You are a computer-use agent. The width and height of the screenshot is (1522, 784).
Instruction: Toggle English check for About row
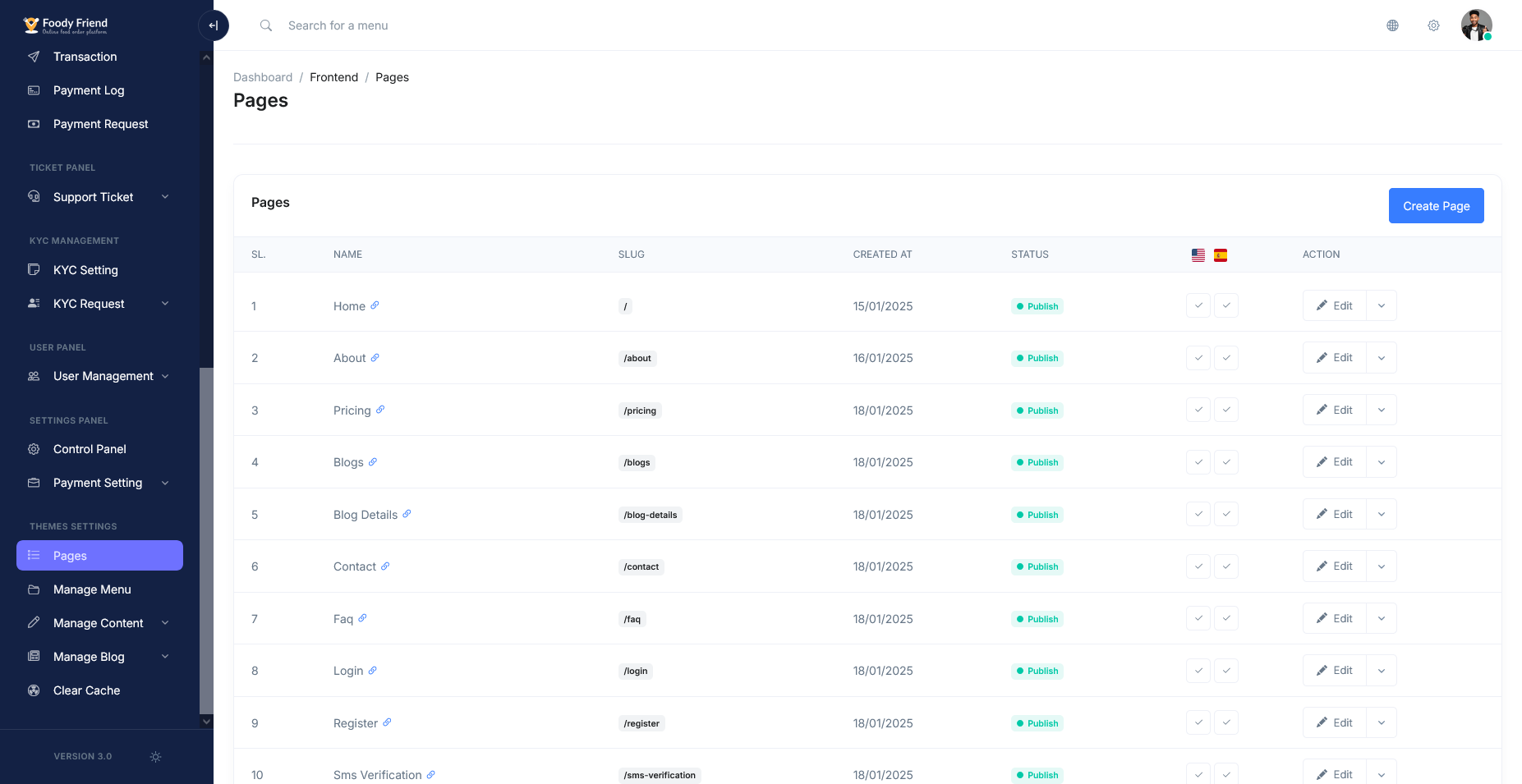(1198, 358)
